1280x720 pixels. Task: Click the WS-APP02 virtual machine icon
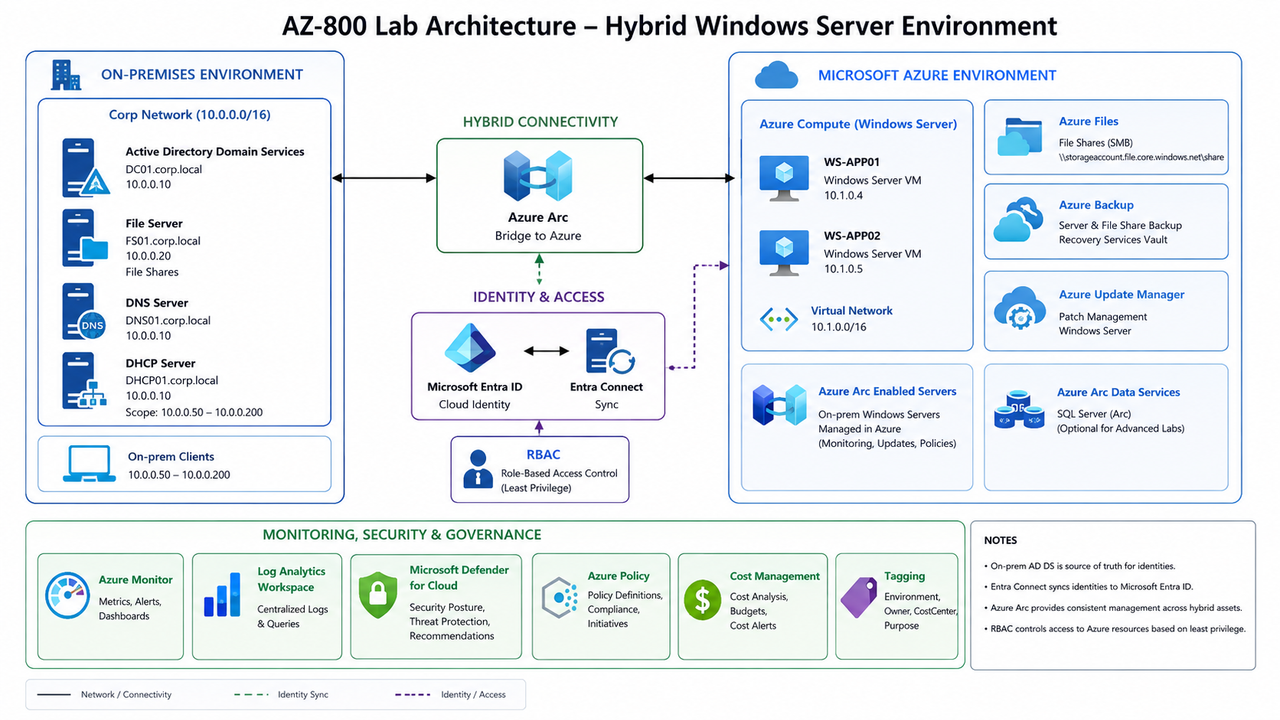point(783,252)
